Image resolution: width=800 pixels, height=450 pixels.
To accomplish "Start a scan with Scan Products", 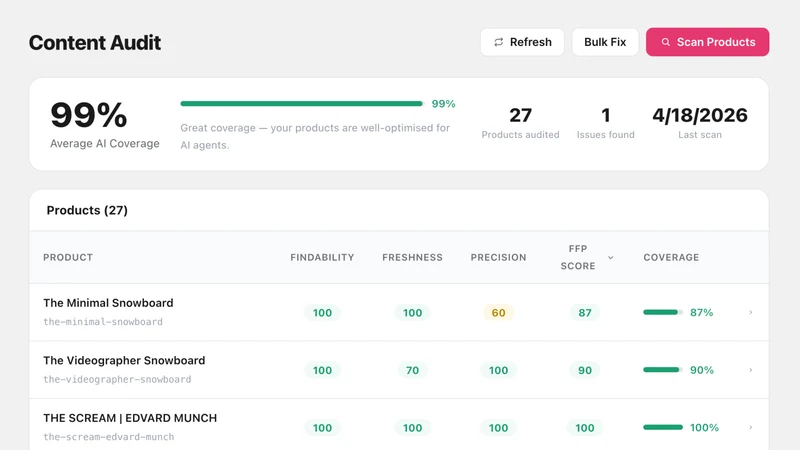I will [707, 42].
